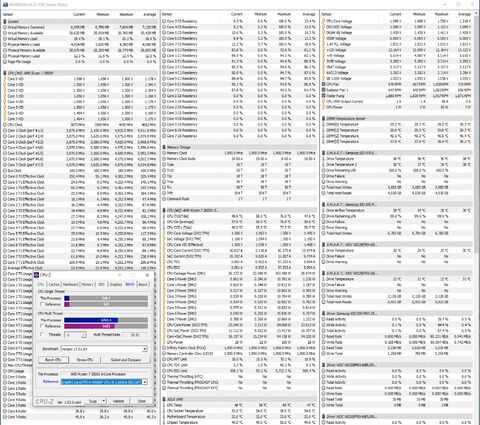Click the fan icon beside CPU Fan
This screenshot has height=425, width=480.
[324, 84]
